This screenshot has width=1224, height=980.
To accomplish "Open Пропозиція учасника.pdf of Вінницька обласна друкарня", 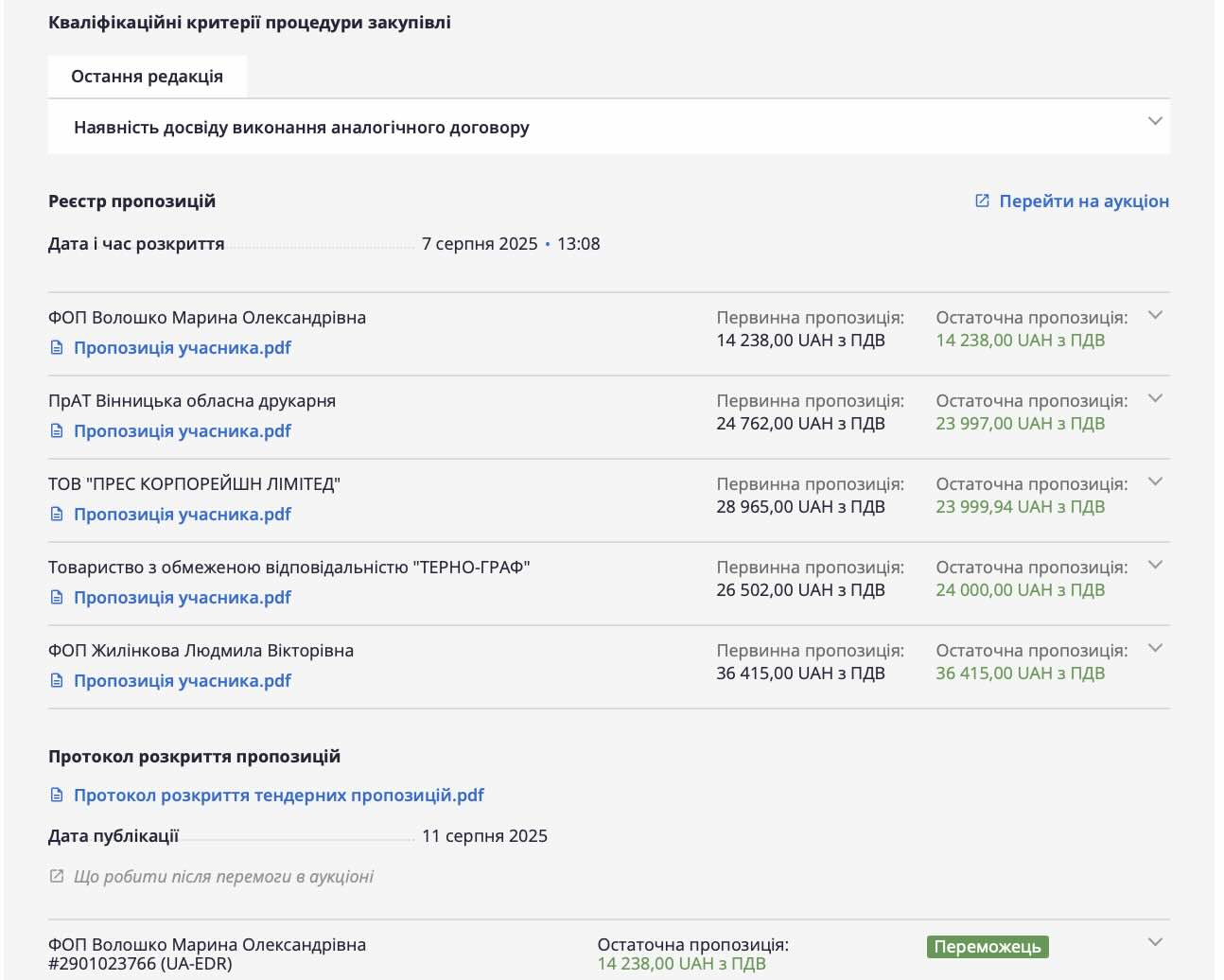I will click(x=183, y=431).
